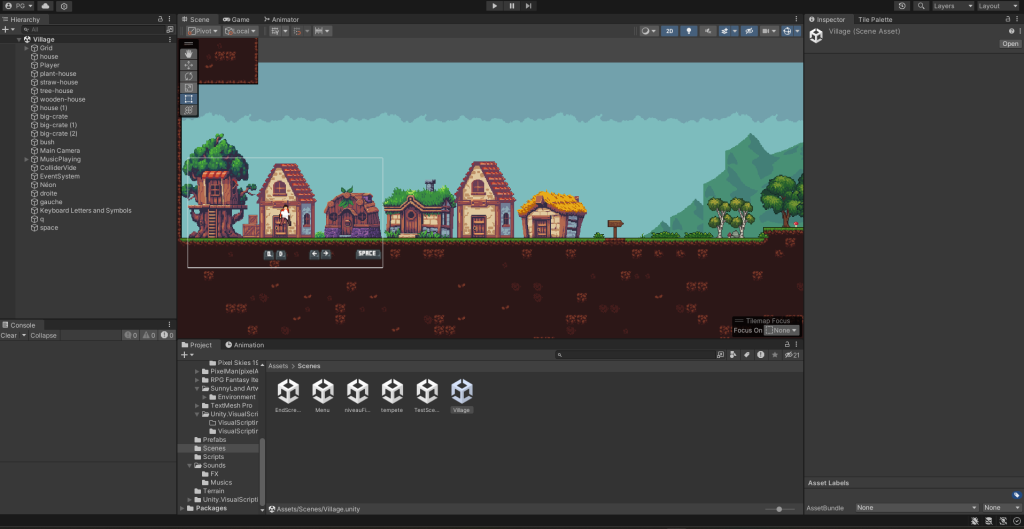Lock the Project panel
Image resolution: width=1024 pixels, height=529 pixels.
(788, 345)
